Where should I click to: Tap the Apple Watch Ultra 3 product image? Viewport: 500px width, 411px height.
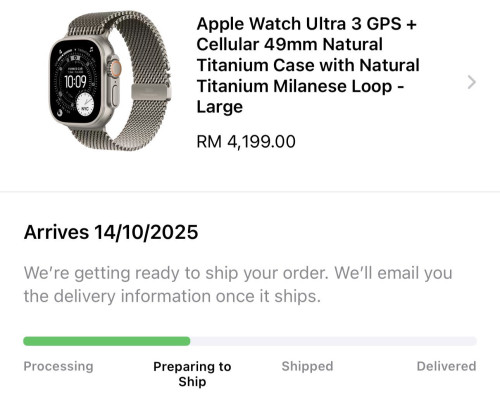(x=110, y=81)
